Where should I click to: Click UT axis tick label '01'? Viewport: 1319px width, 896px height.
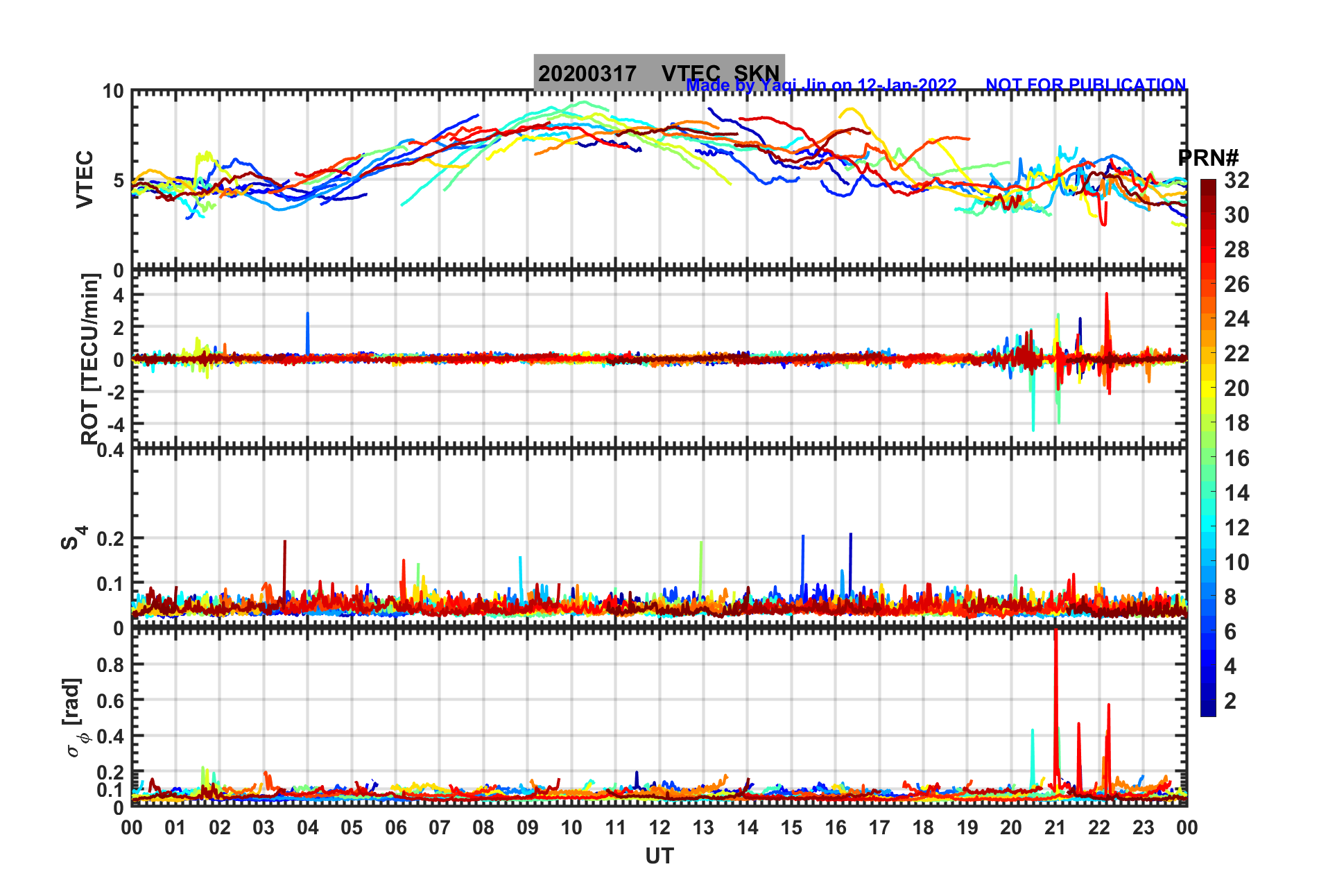(175, 827)
